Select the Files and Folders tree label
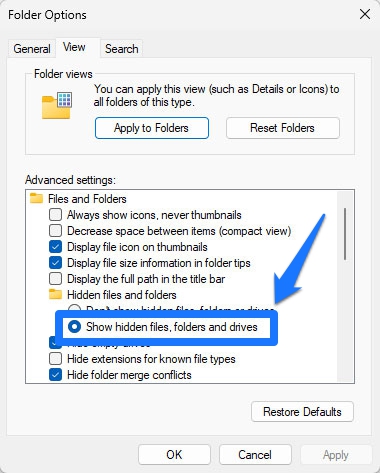 click(87, 199)
